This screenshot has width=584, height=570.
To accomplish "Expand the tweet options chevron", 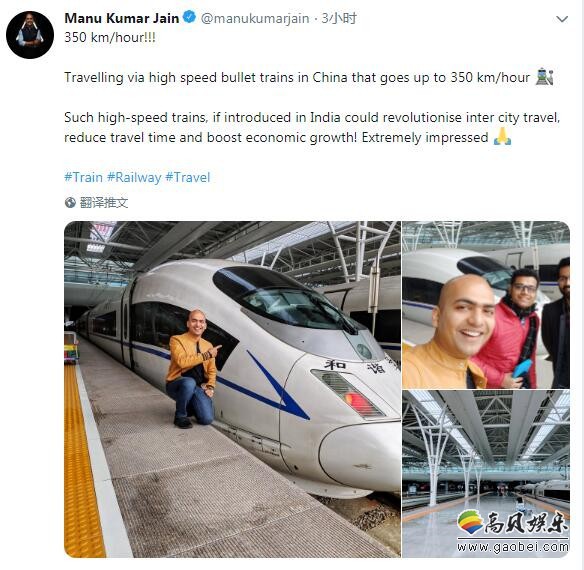I will tap(562, 19).
